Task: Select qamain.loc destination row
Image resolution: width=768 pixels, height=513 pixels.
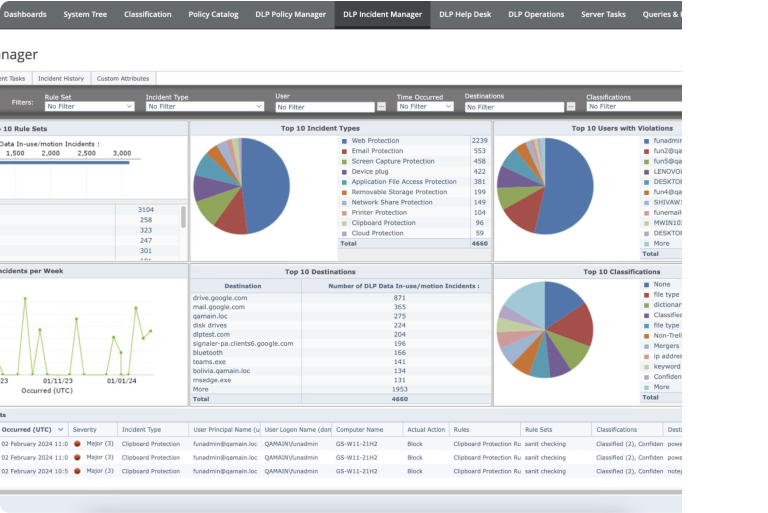Action: pos(341,316)
